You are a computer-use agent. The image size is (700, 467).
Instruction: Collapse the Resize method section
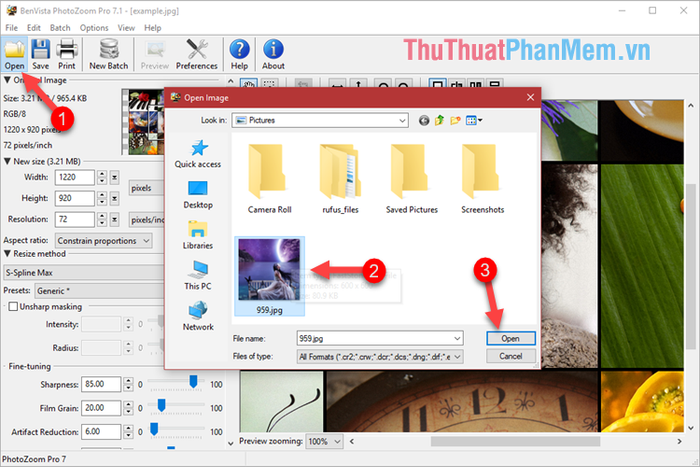point(7,254)
